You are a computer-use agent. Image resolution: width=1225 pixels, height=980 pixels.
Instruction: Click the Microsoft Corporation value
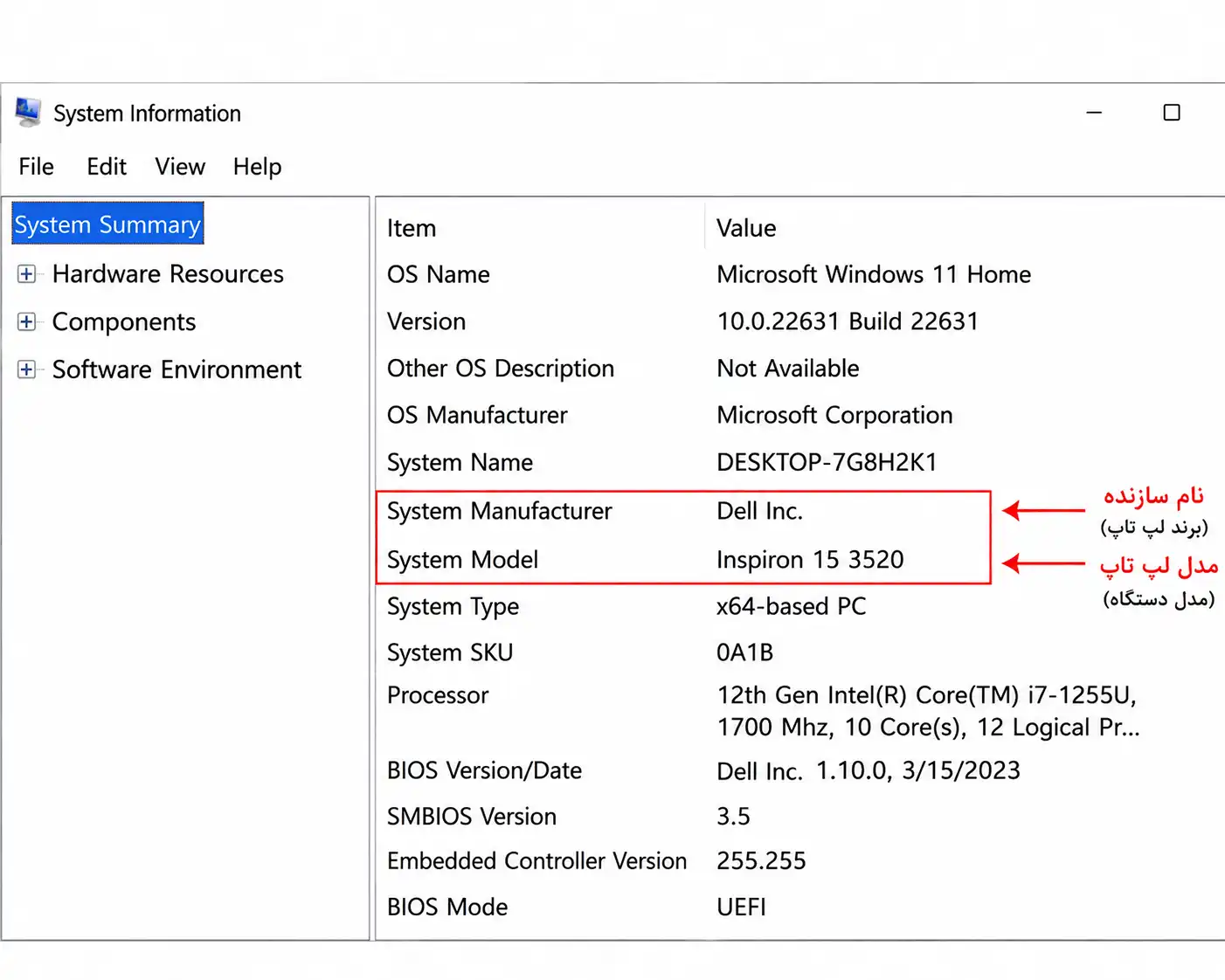tap(834, 415)
